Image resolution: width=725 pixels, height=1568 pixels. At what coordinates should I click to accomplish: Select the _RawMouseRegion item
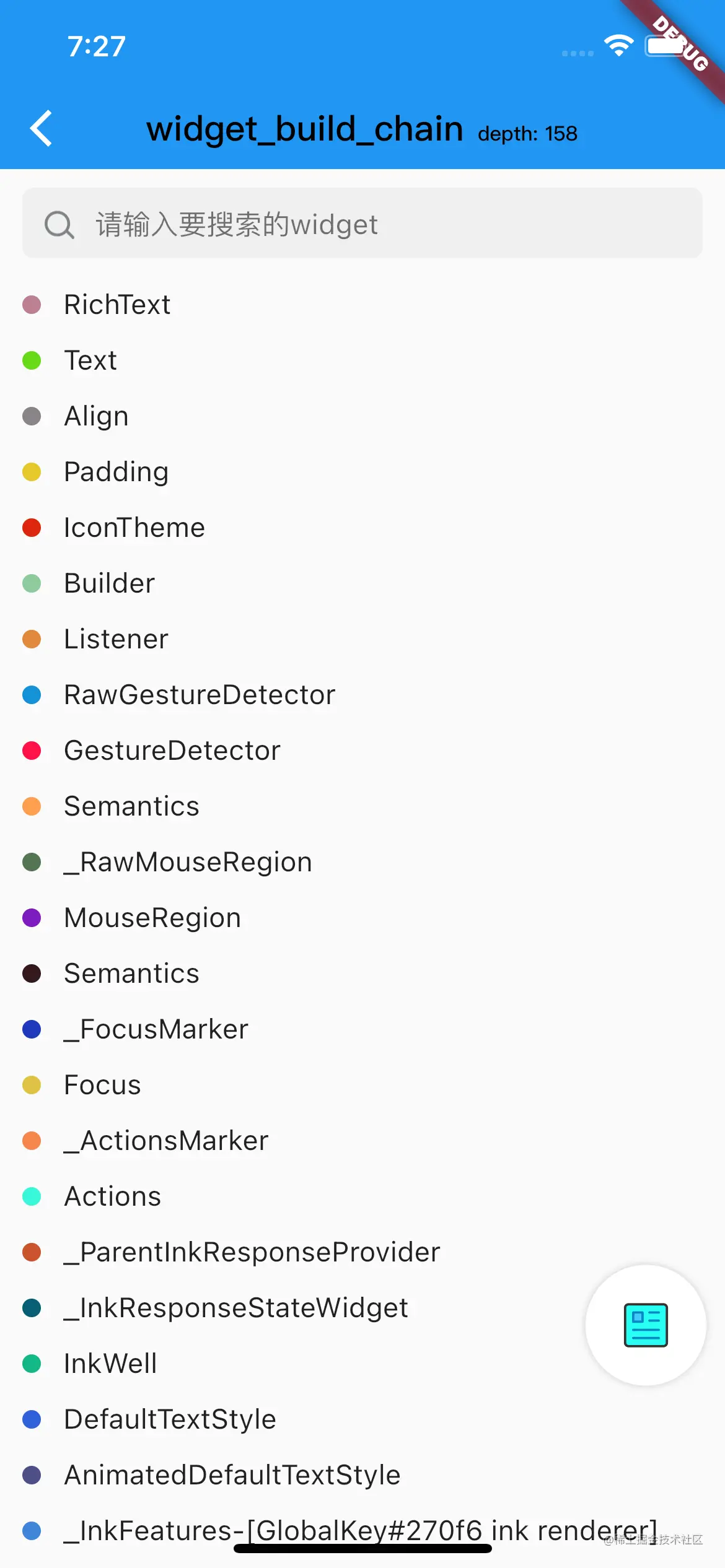coord(188,862)
